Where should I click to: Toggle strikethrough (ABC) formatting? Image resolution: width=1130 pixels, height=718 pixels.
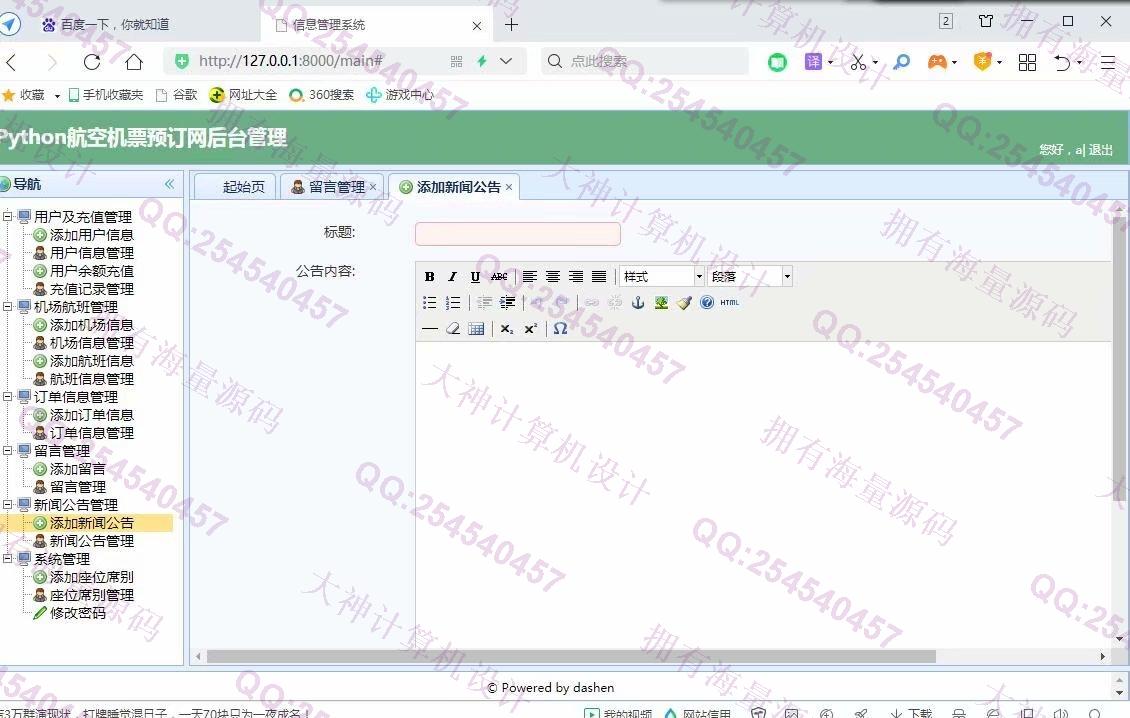[499, 277]
